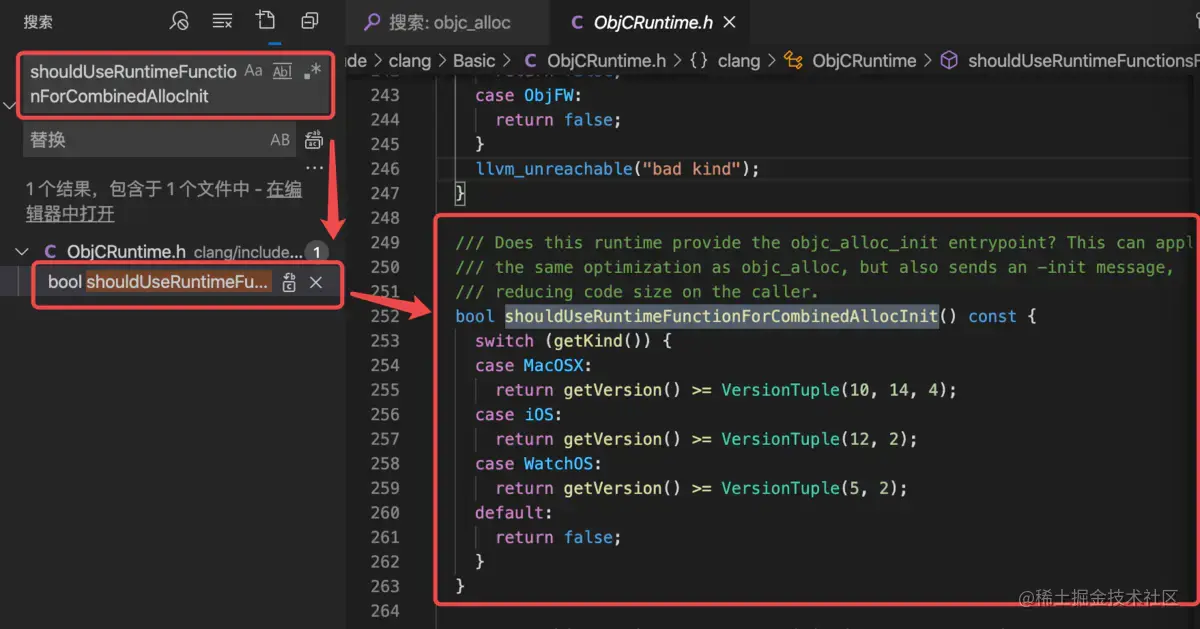Click switch (getKind()) on line 253

(x=573, y=341)
